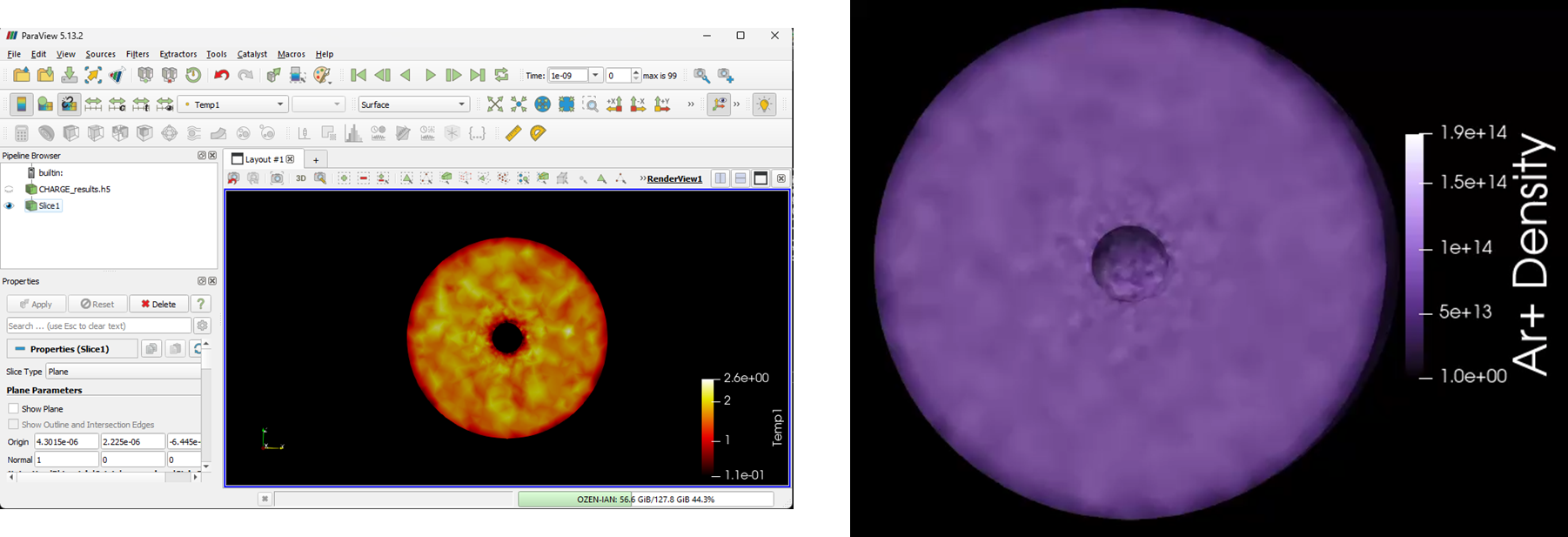The height and width of the screenshot is (537, 1568).
Task: Open the Edit Color Map icon
Action: [x=45, y=104]
